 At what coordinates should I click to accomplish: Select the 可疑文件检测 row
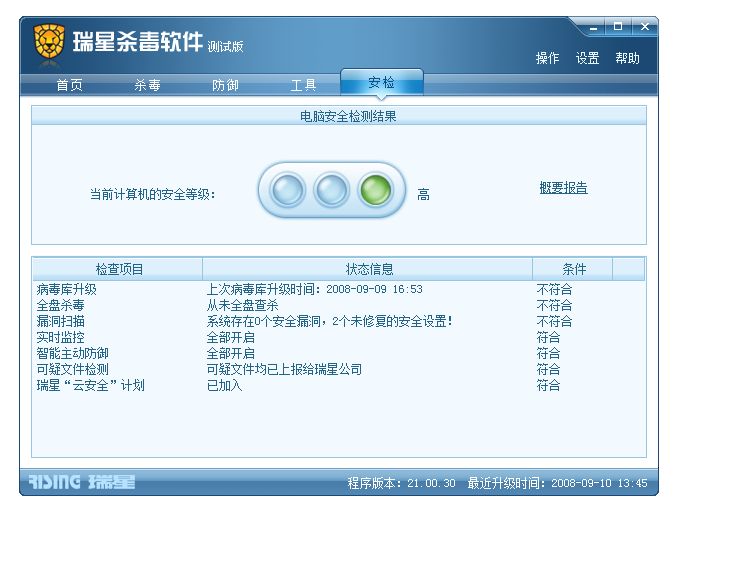pos(338,370)
